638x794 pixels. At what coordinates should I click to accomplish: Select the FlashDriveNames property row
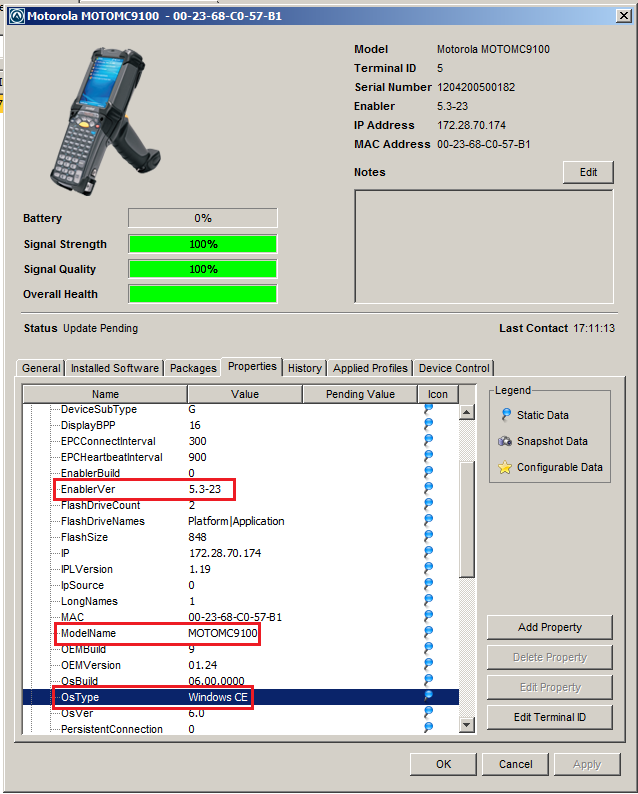(x=241, y=521)
